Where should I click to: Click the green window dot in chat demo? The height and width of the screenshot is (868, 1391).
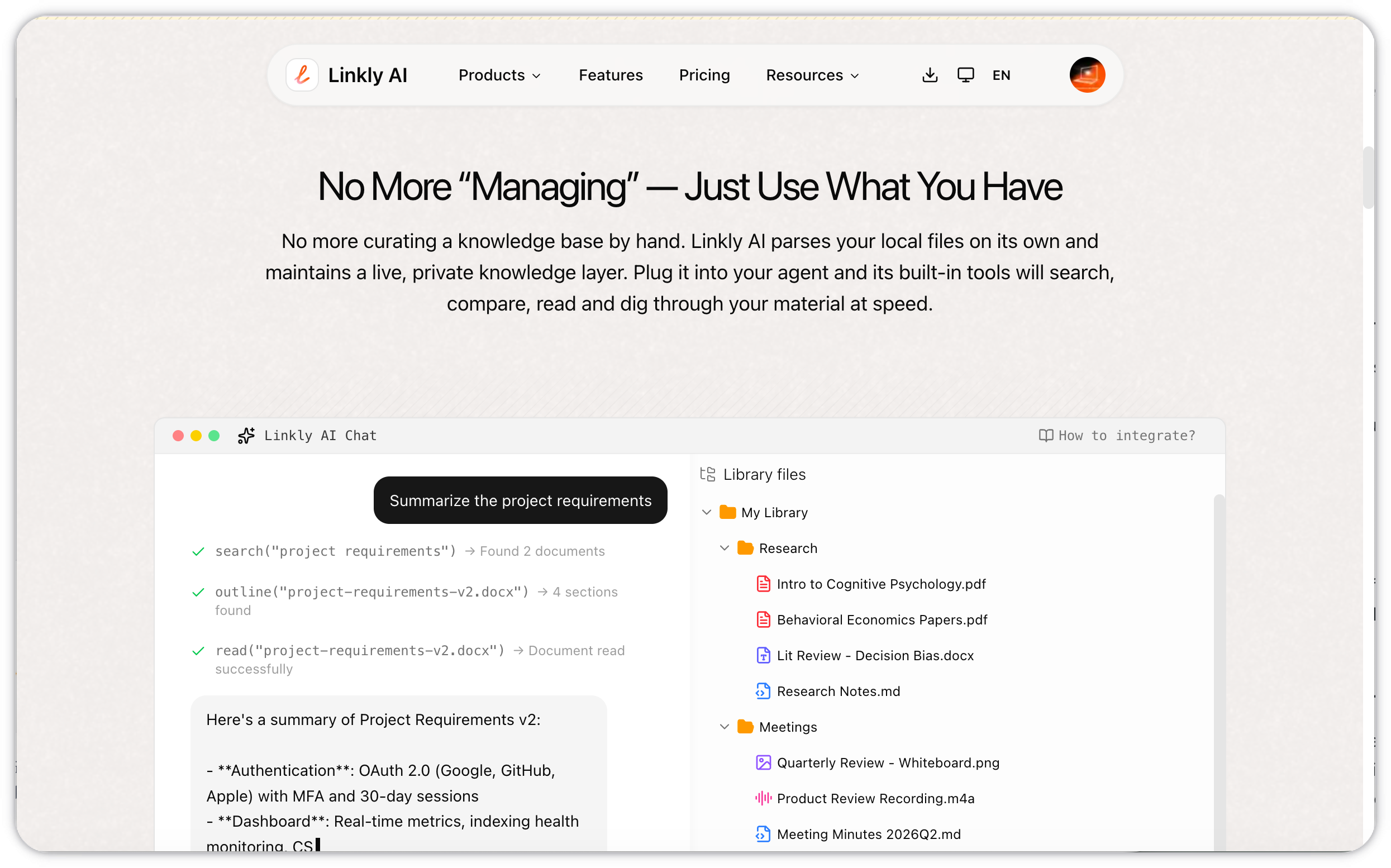(213, 436)
